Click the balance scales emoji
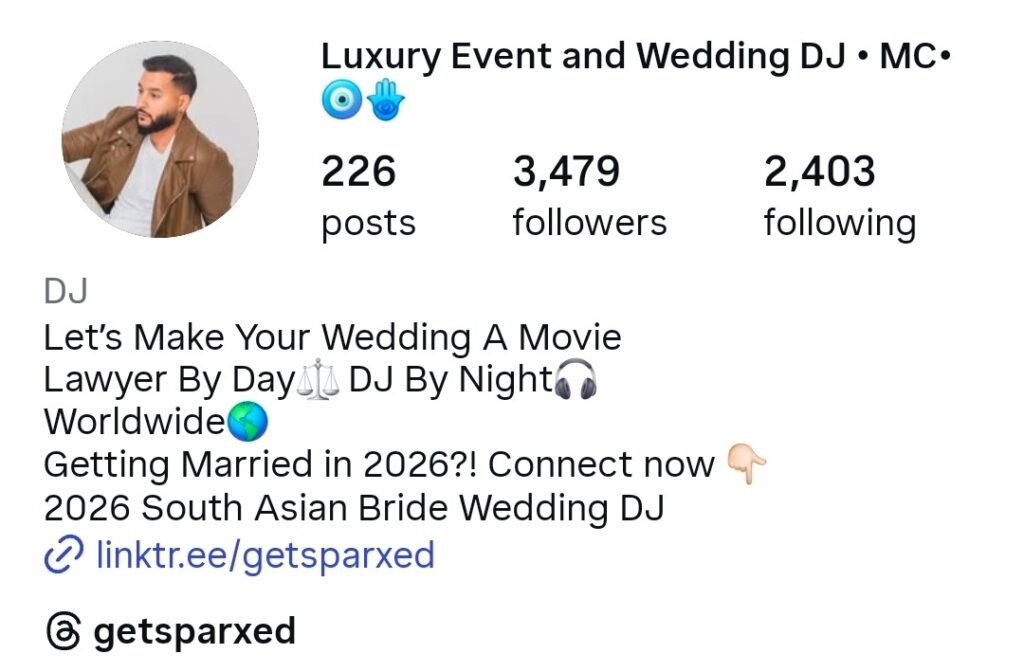 (318, 379)
